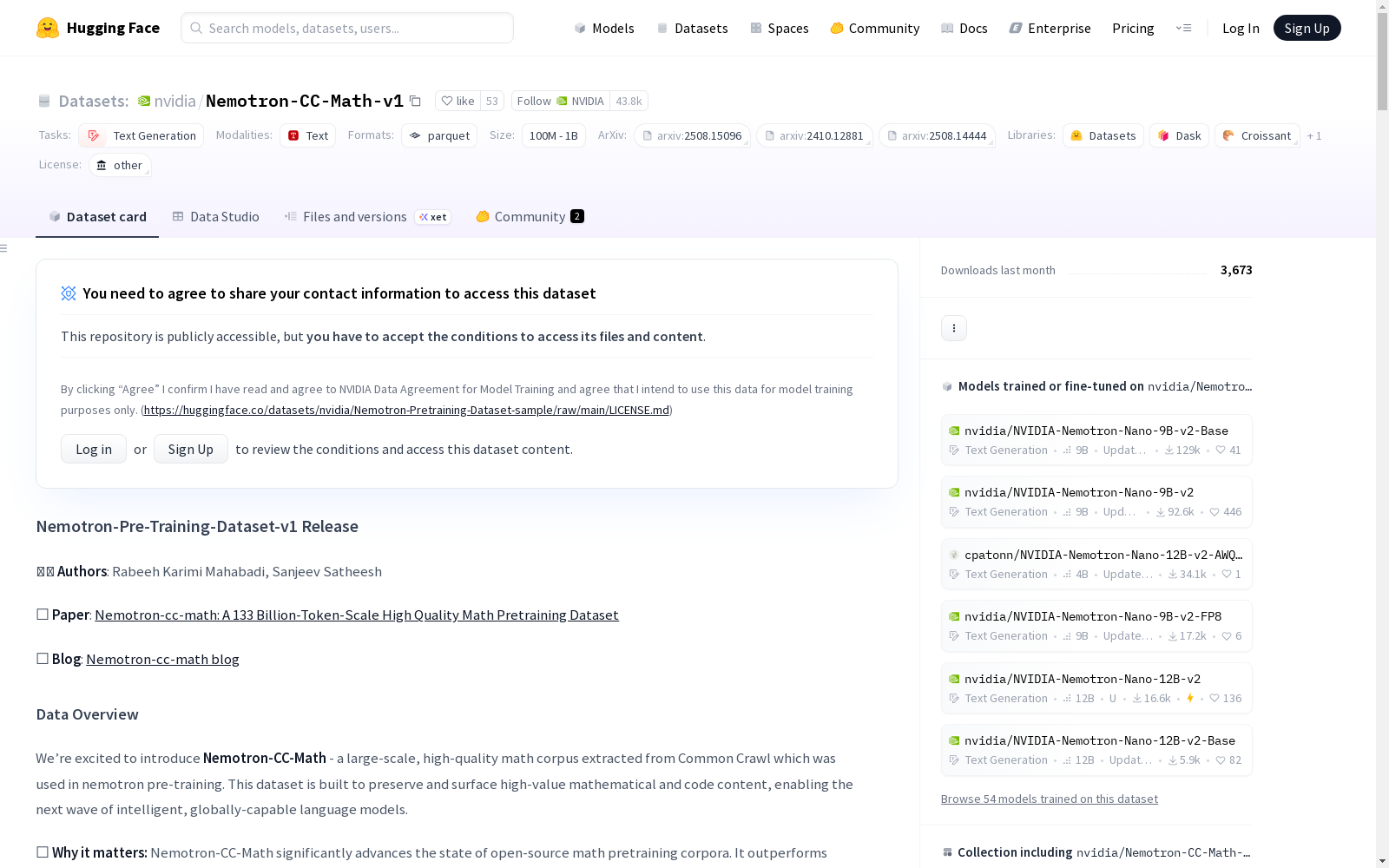Image resolution: width=1389 pixels, height=868 pixels.
Task: Open the nvidia organization link
Action: pyautogui.click(x=174, y=101)
